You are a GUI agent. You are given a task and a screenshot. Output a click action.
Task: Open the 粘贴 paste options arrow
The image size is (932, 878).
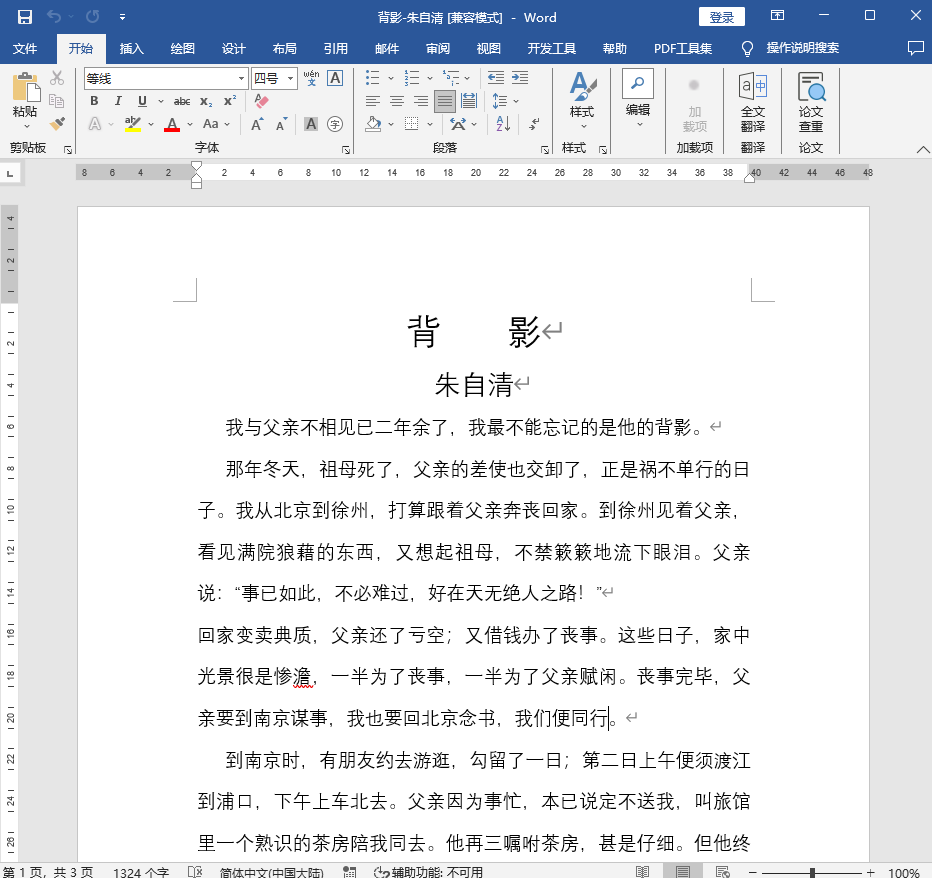tap(26, 127)
